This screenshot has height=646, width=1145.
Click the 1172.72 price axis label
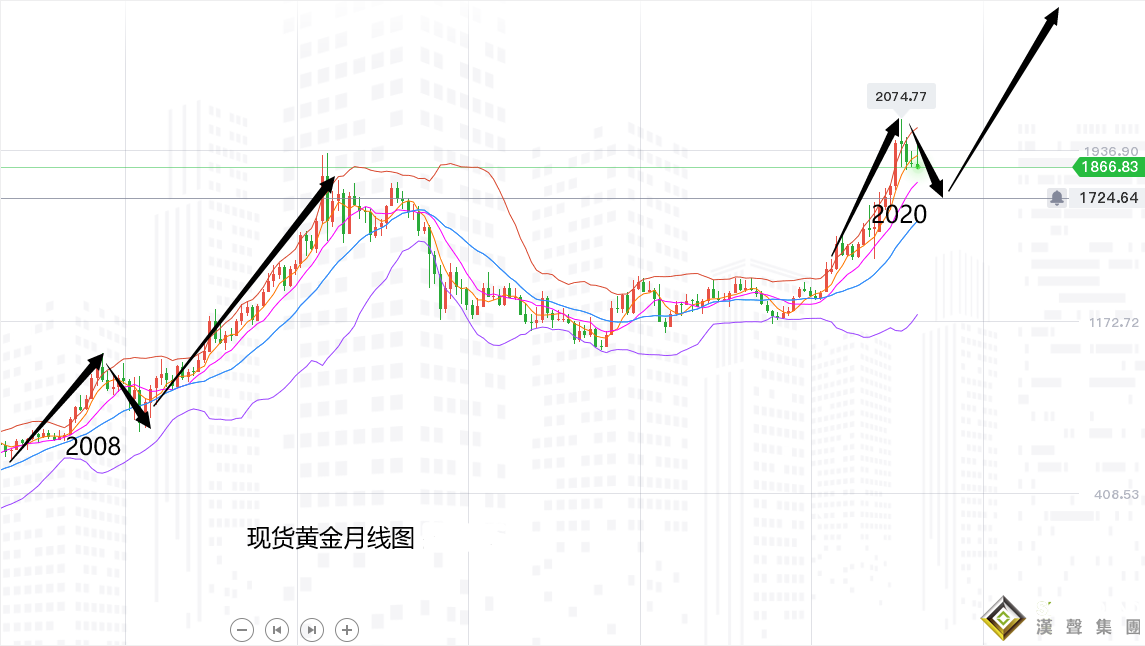1112,322
